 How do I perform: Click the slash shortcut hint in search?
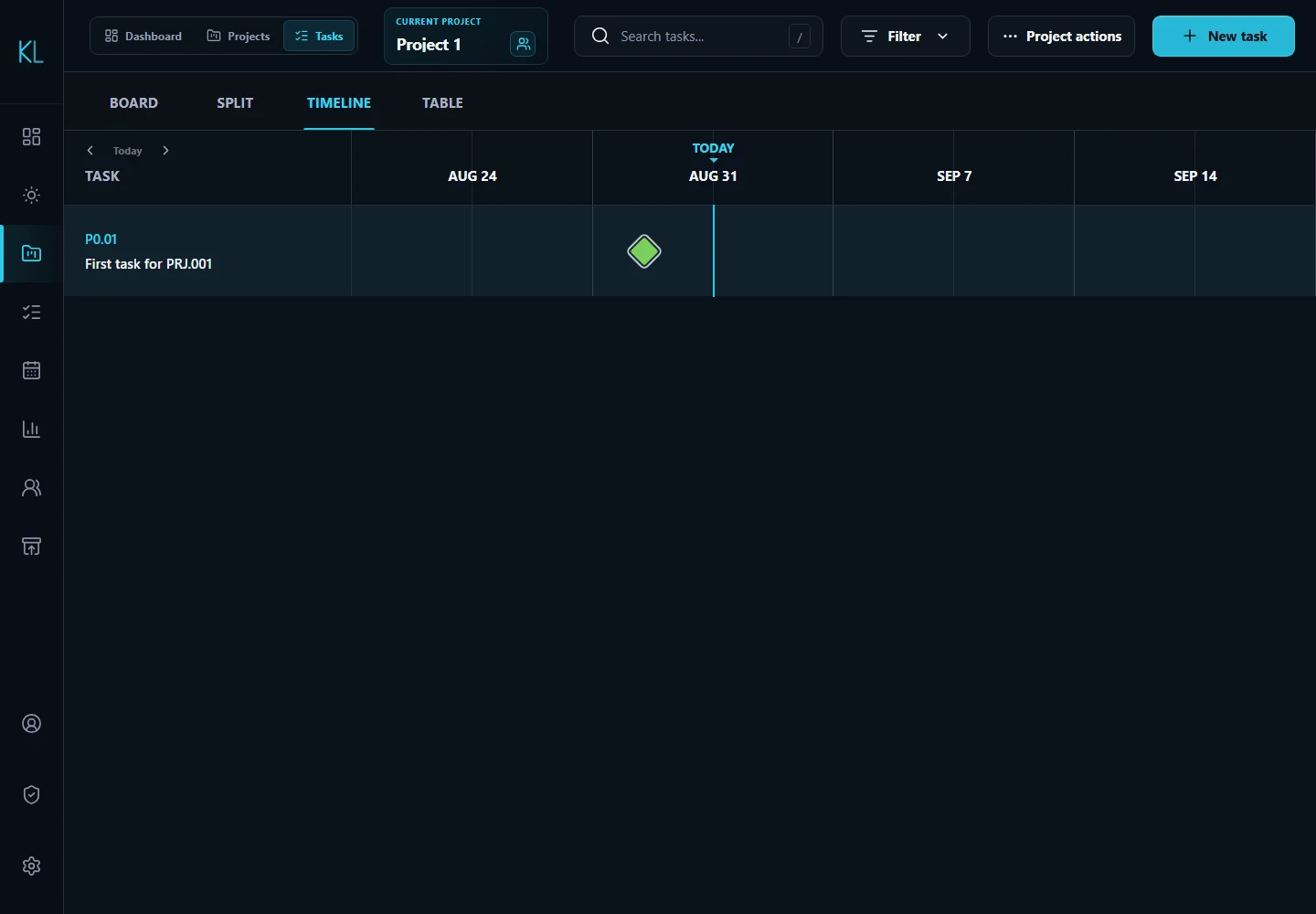coord(800,37)
